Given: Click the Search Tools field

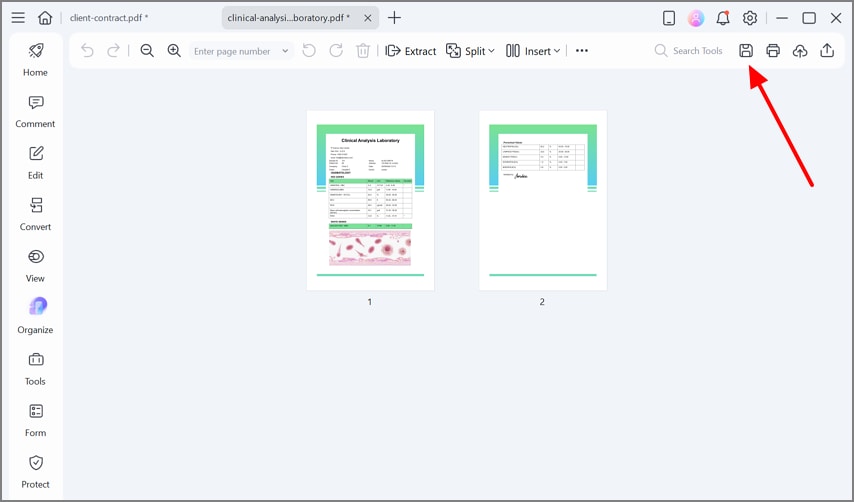Looking at the screenshot, I should point(689,51).
